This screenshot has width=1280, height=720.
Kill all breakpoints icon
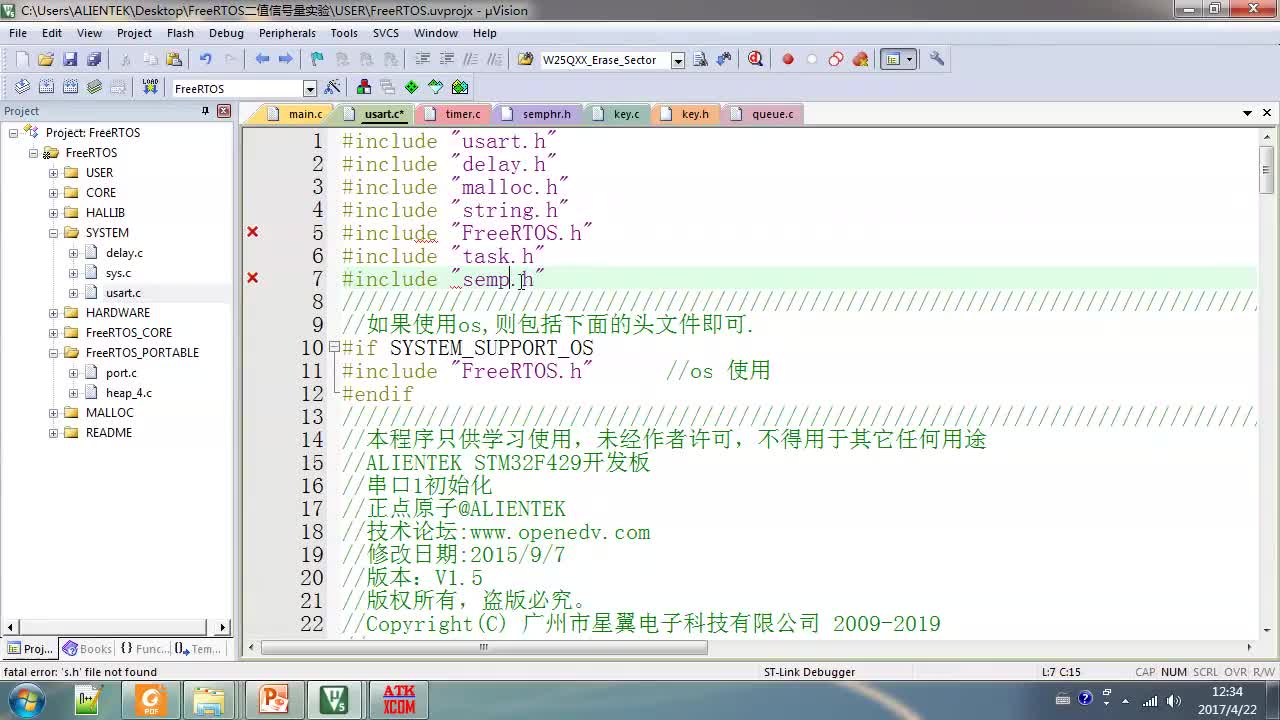coord(860,60)
